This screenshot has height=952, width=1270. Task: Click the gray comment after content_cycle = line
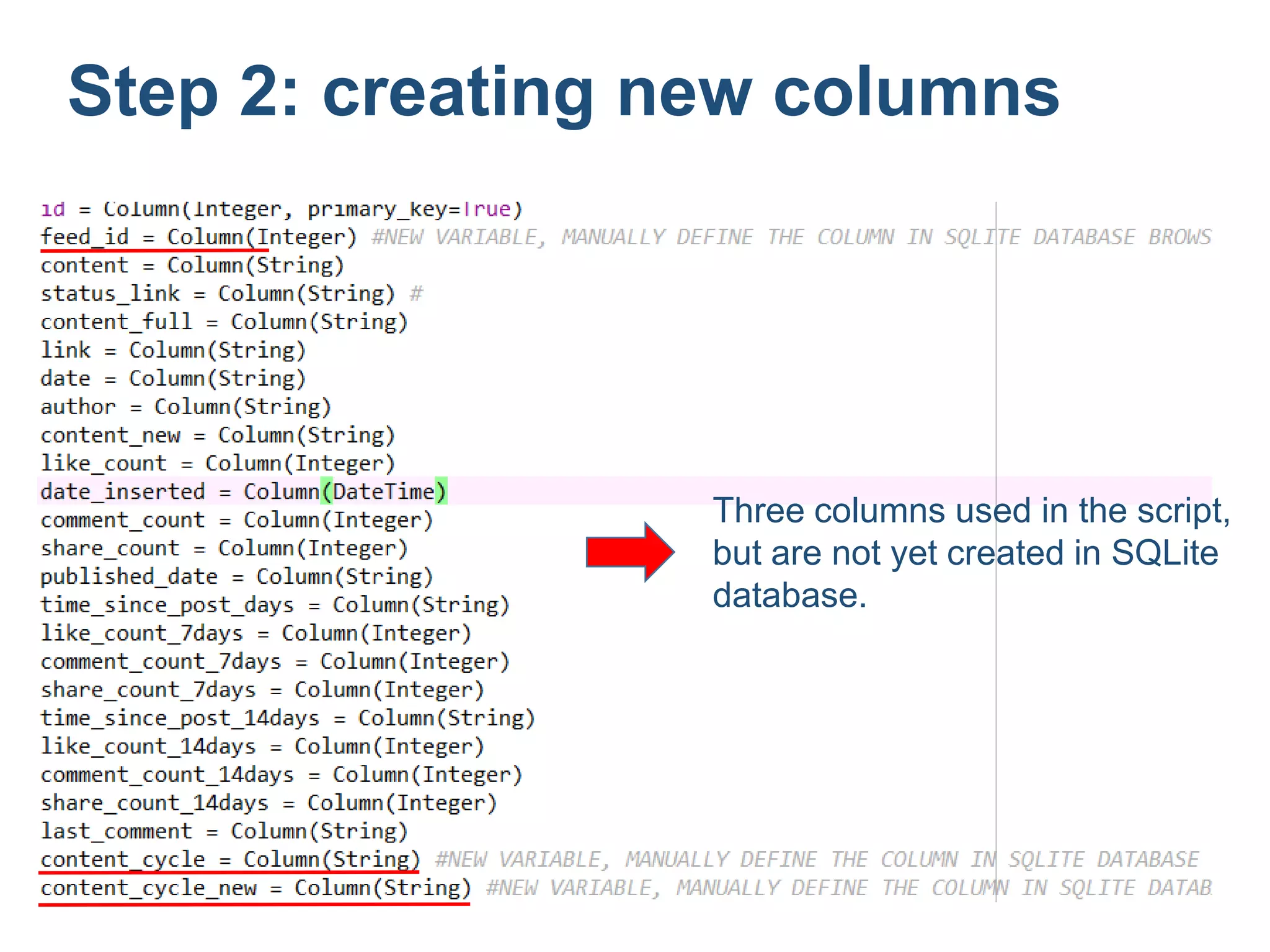pos(817,860)
